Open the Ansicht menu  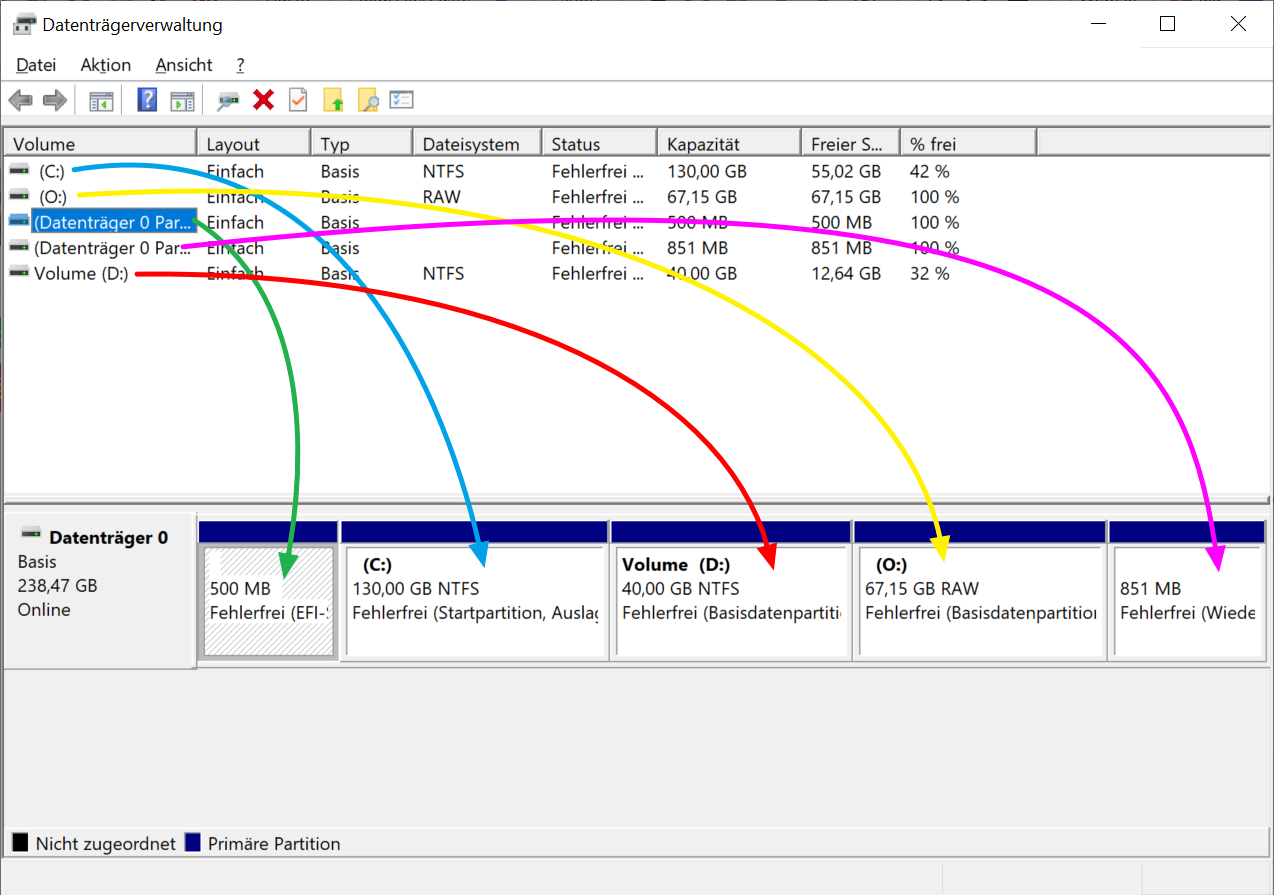tap(184, 65)
